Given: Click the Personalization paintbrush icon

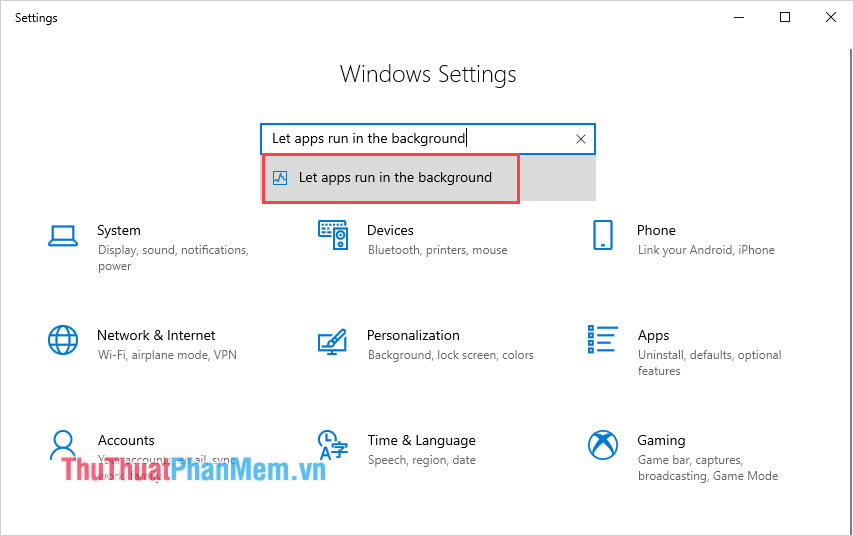Looking at the screenshot, I should click(x=332, y=342).
